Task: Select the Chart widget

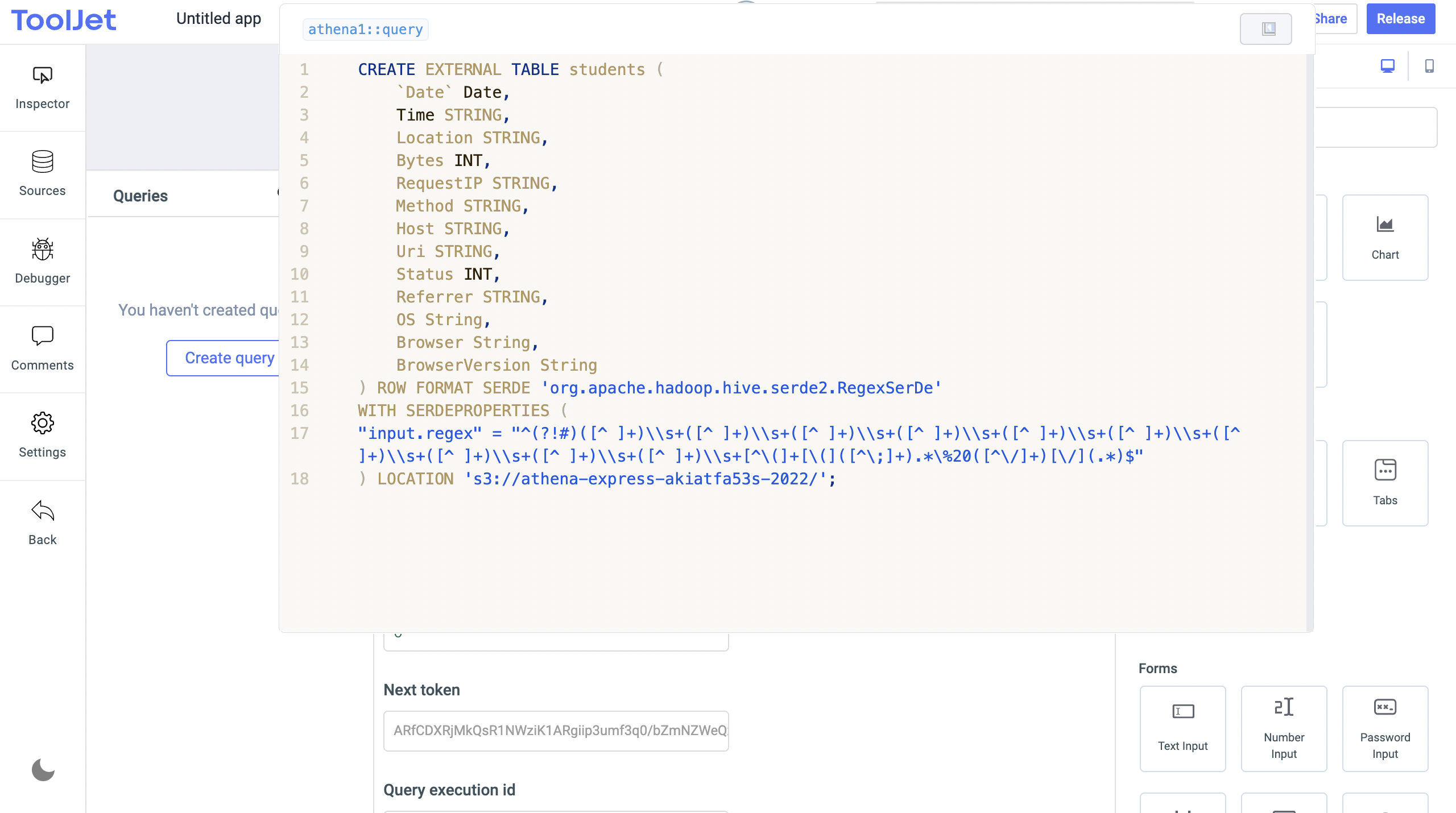Action: coord(1385,238)
